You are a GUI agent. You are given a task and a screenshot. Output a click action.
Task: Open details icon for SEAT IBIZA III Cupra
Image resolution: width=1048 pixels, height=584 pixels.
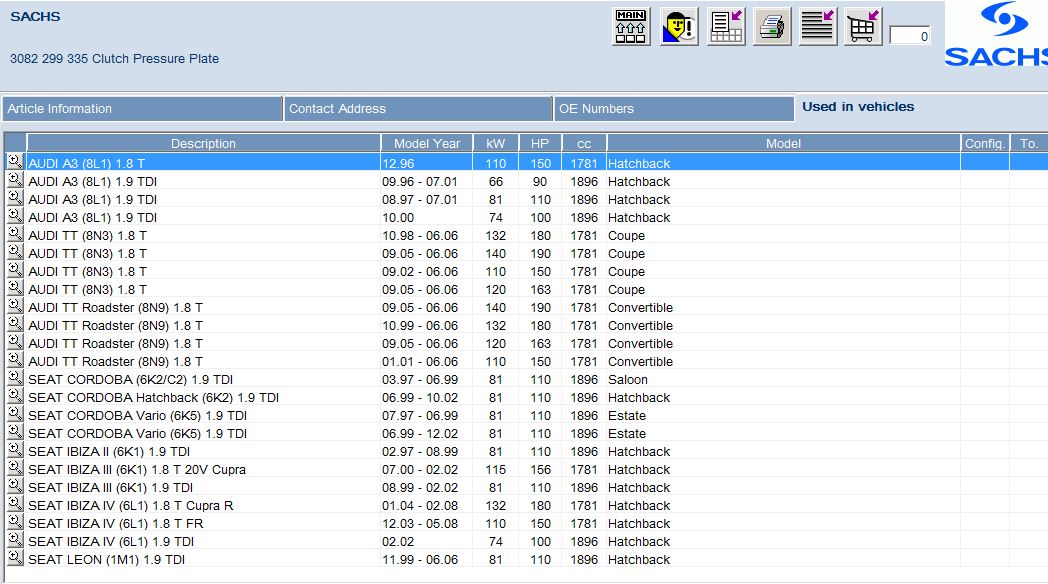tap(15, 468)
